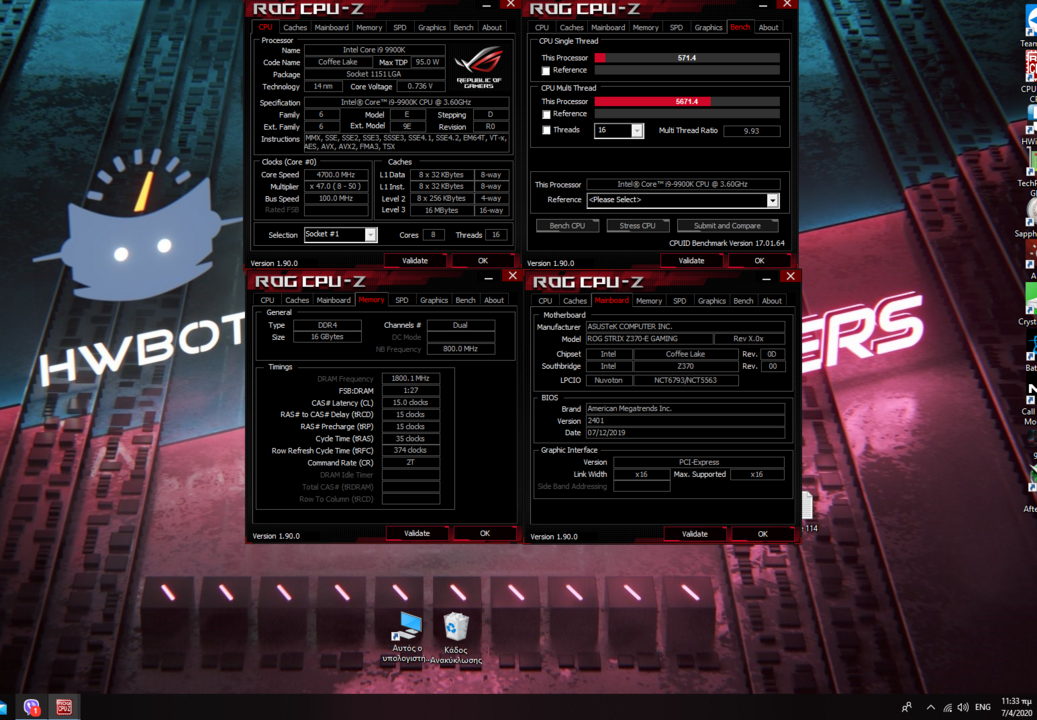Screen dimensions: 1037x720
Task: Open the HWiNFO desktop shortcut
Action: [1030, 126]
